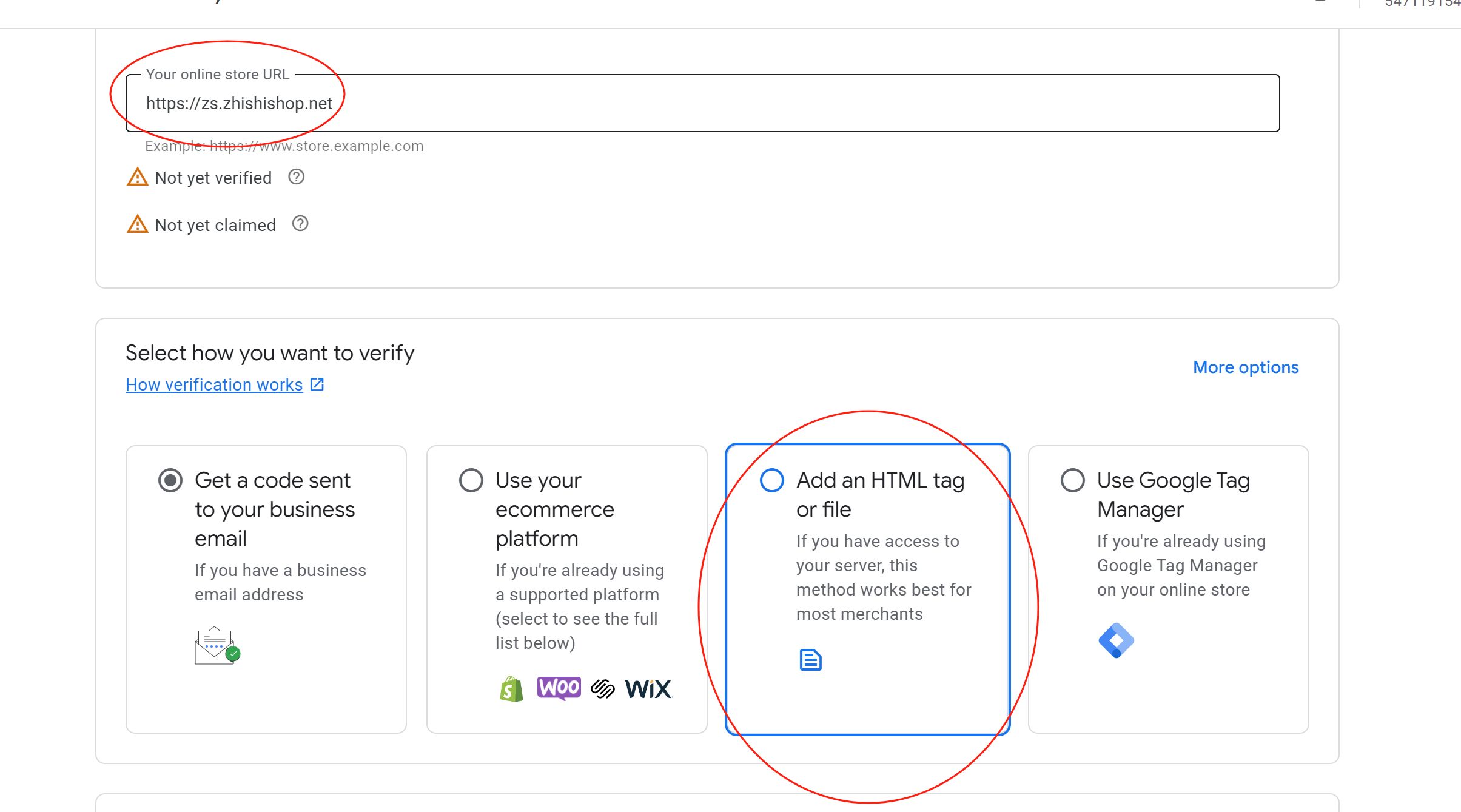The width and height of the screenshot is (1461, 812).
Task: Click the Not yet verified warning icon
Action: (x=138, y=177)
